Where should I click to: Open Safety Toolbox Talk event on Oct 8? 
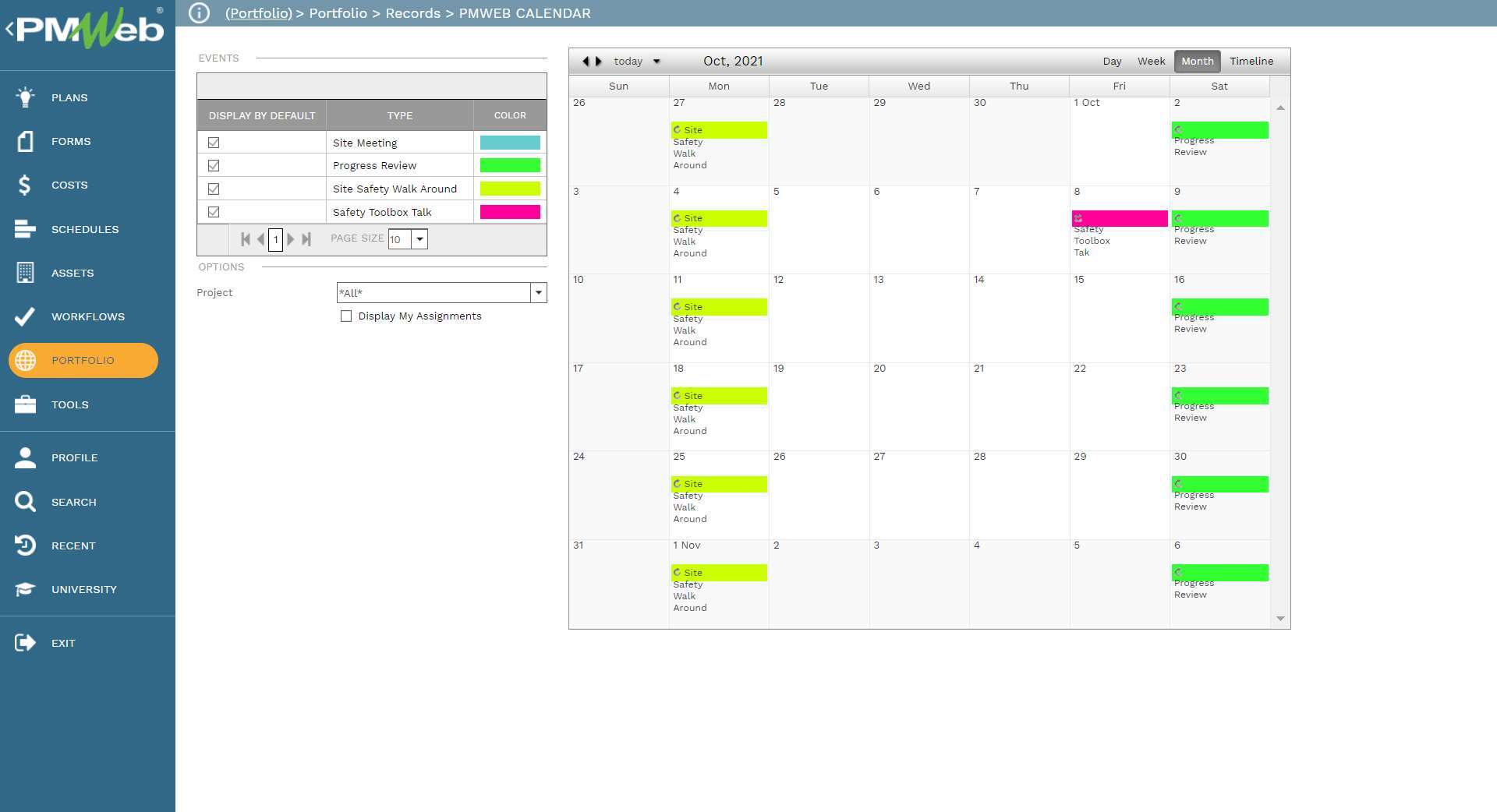(1120, 218)
